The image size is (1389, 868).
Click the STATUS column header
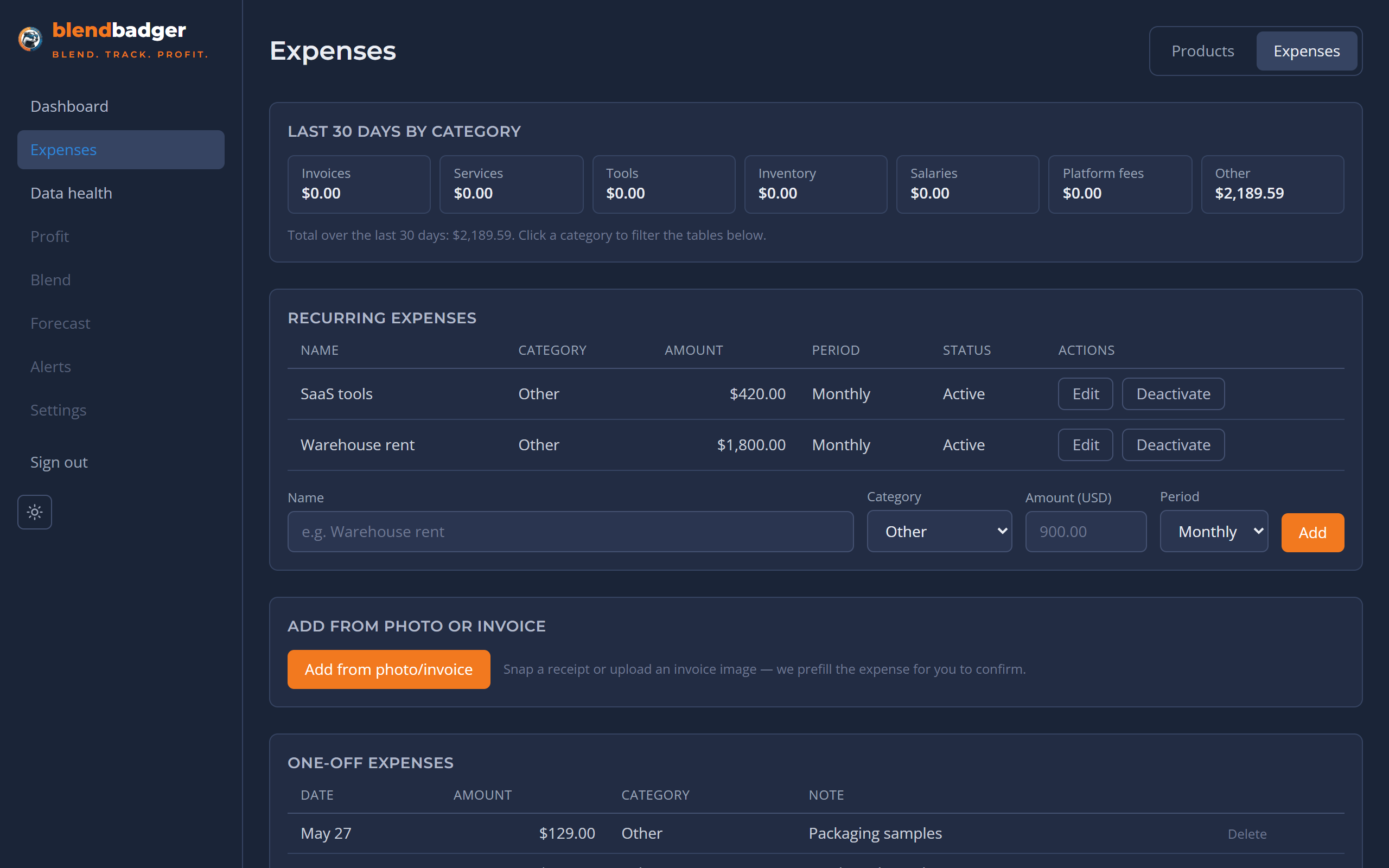(966, 350)
